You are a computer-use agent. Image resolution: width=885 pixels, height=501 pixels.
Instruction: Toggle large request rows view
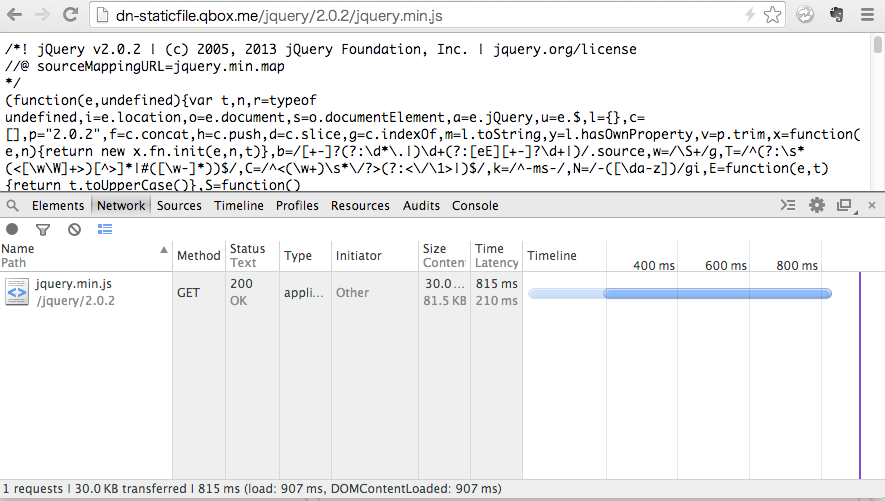(x=105, y=229)
